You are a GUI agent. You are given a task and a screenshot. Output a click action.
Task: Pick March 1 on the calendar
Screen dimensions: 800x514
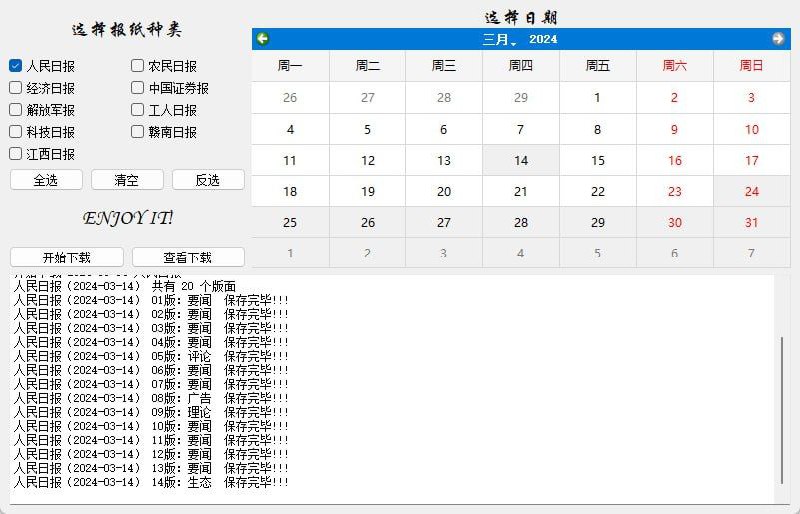tap(597, 97)
